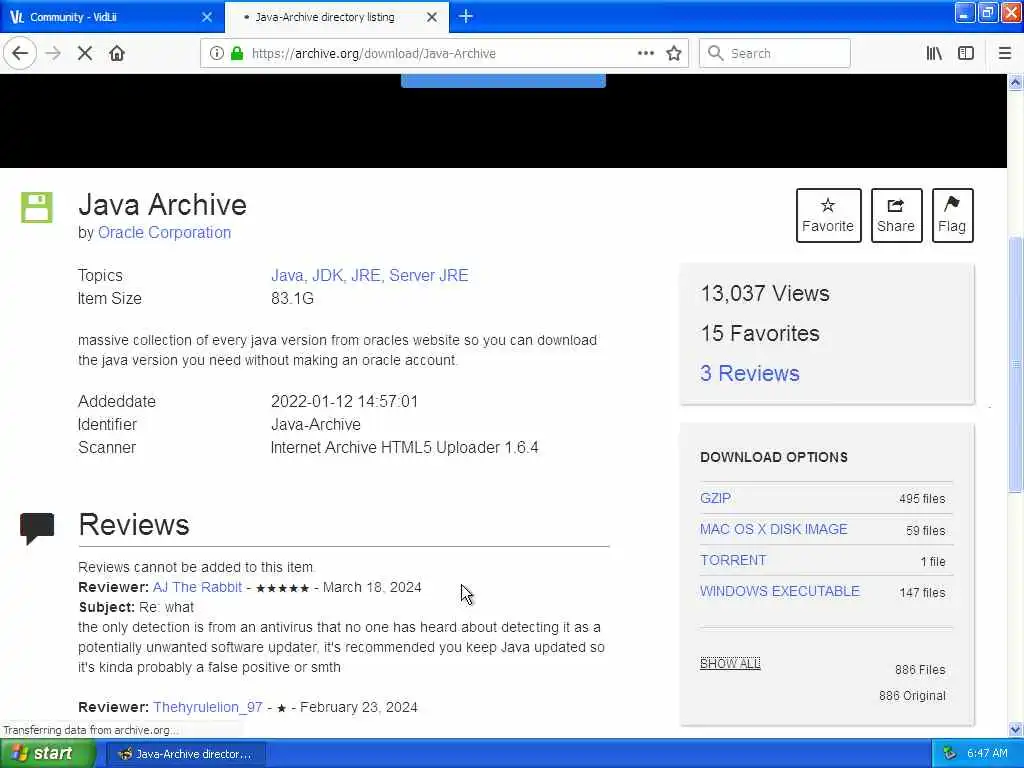Click the scrollbar down arrow

[x=1015, y=729]
